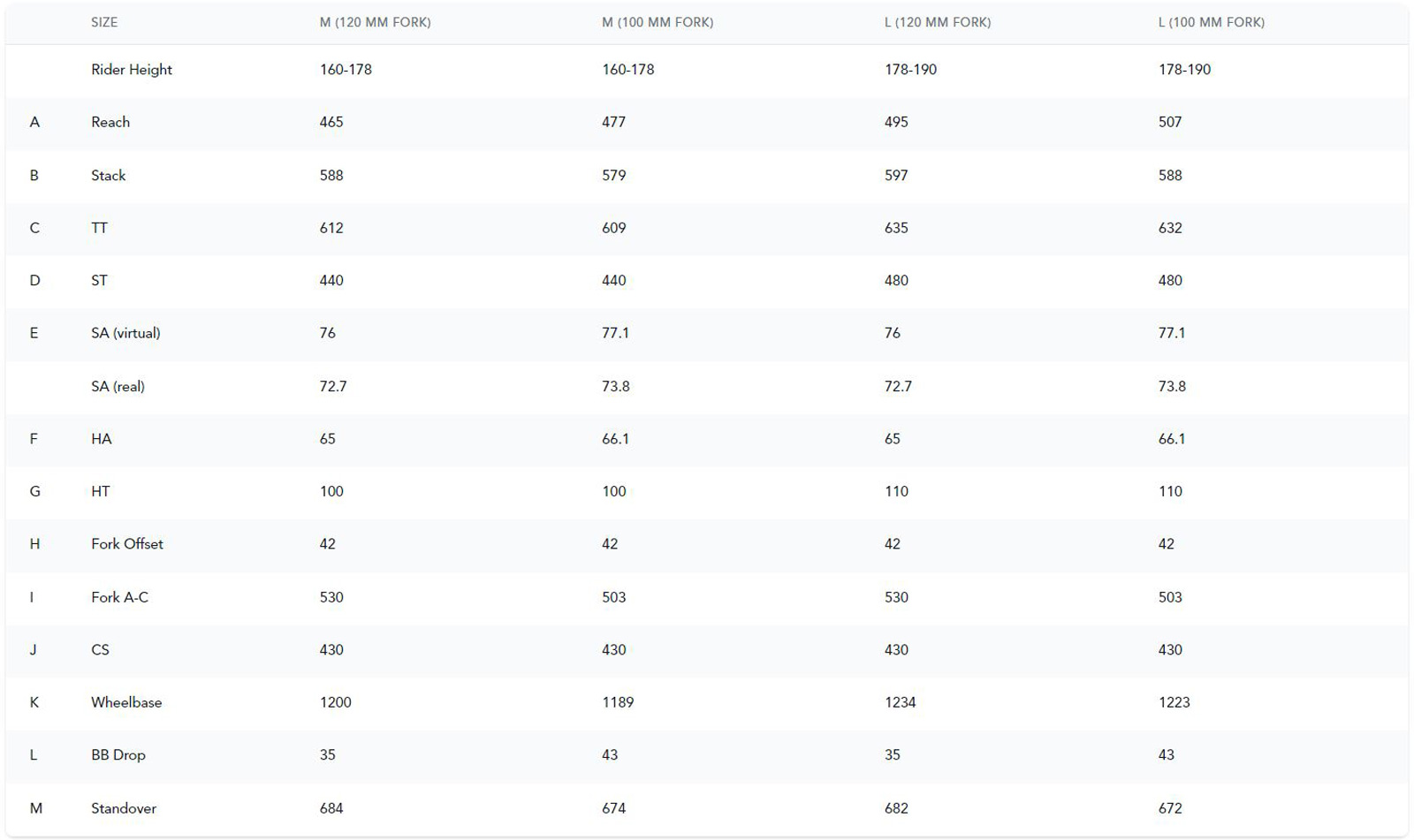Image resolution: width=1414 pixels, height=840 pixels.
Task: Click the letter K row marker
Action: tap(34, 702)
